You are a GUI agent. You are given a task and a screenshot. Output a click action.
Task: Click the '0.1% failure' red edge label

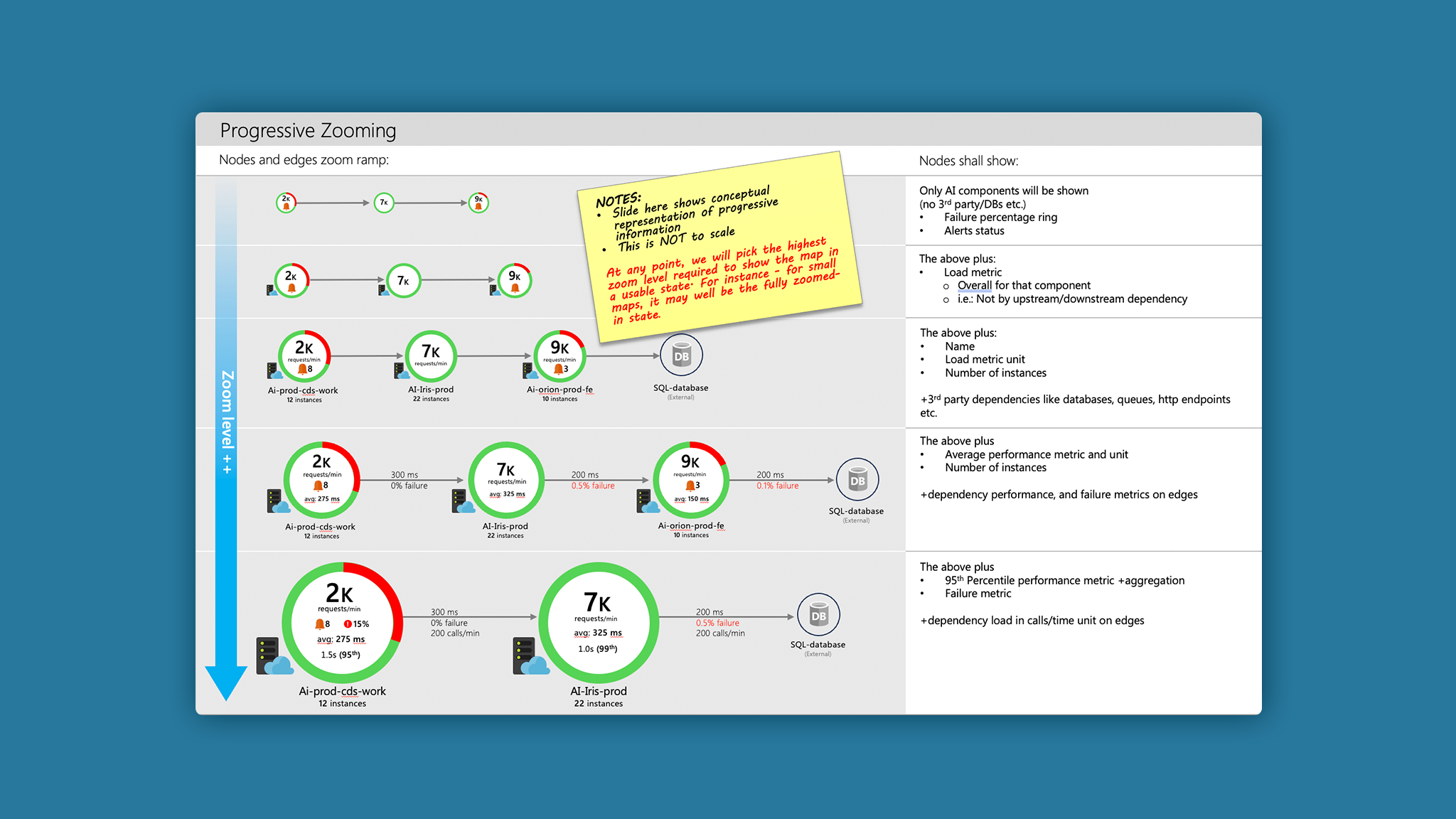tap(777, 486)
